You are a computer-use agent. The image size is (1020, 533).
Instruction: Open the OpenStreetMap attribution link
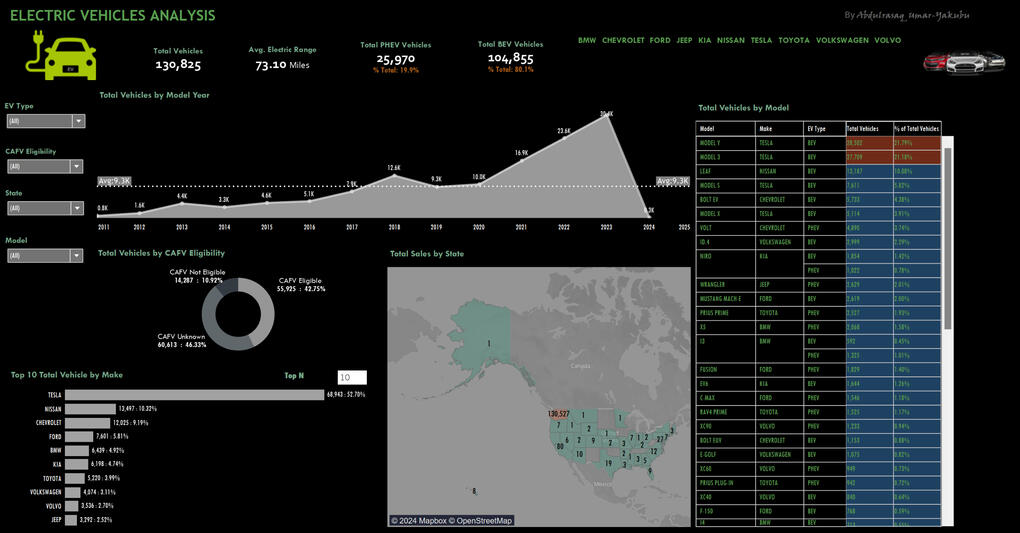[x=484, y=521]
